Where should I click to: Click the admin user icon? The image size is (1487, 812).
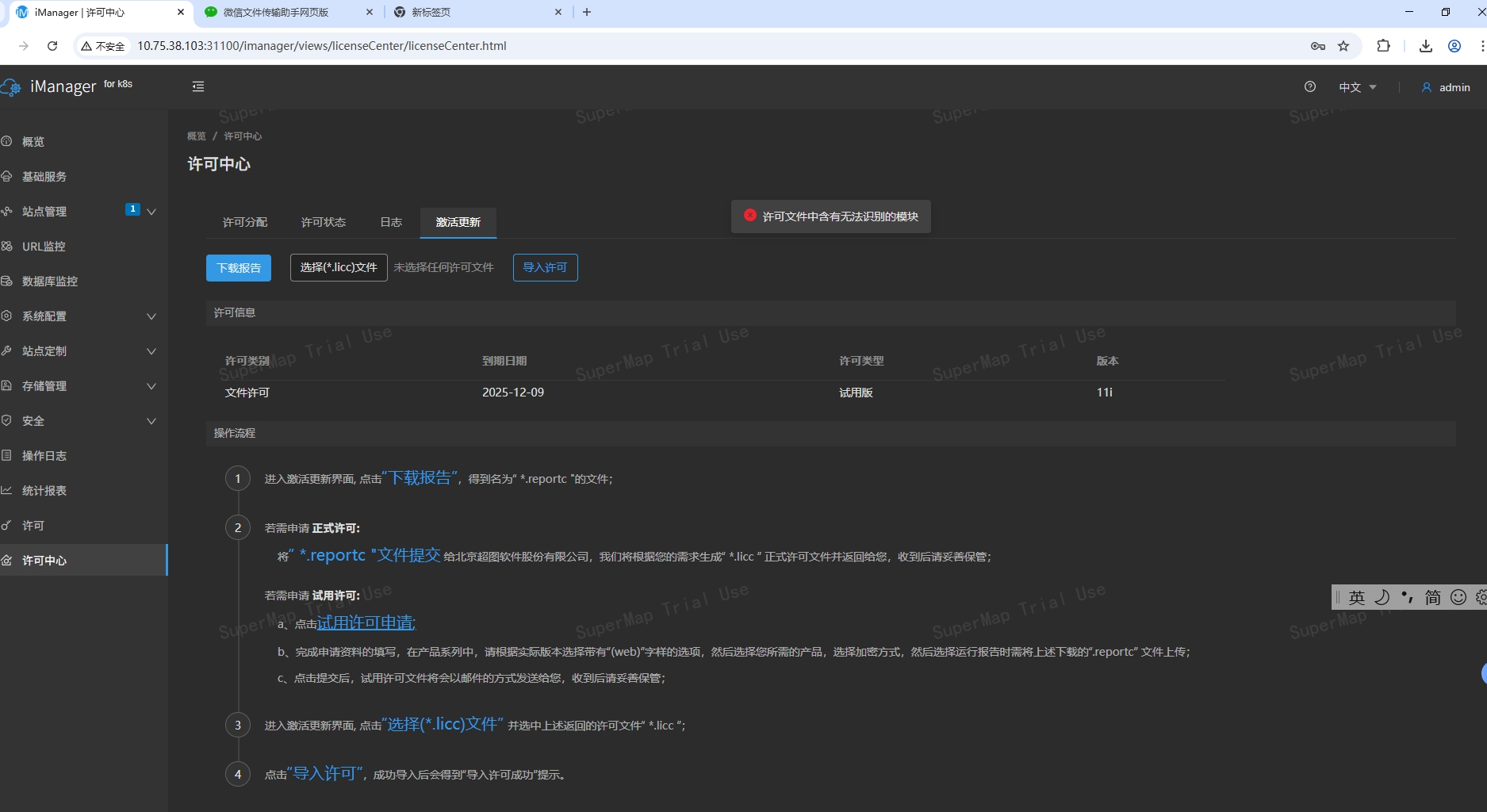[x=1427, y=87]
